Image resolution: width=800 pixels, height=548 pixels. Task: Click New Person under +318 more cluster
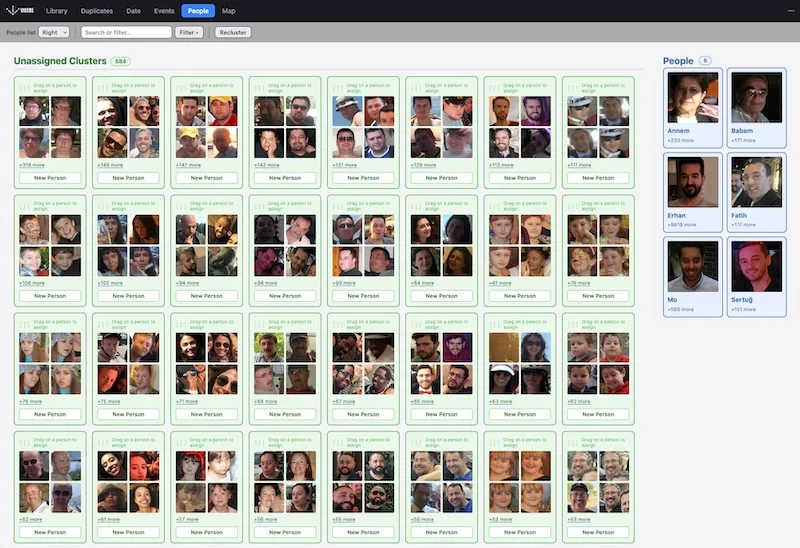point(50,178)
